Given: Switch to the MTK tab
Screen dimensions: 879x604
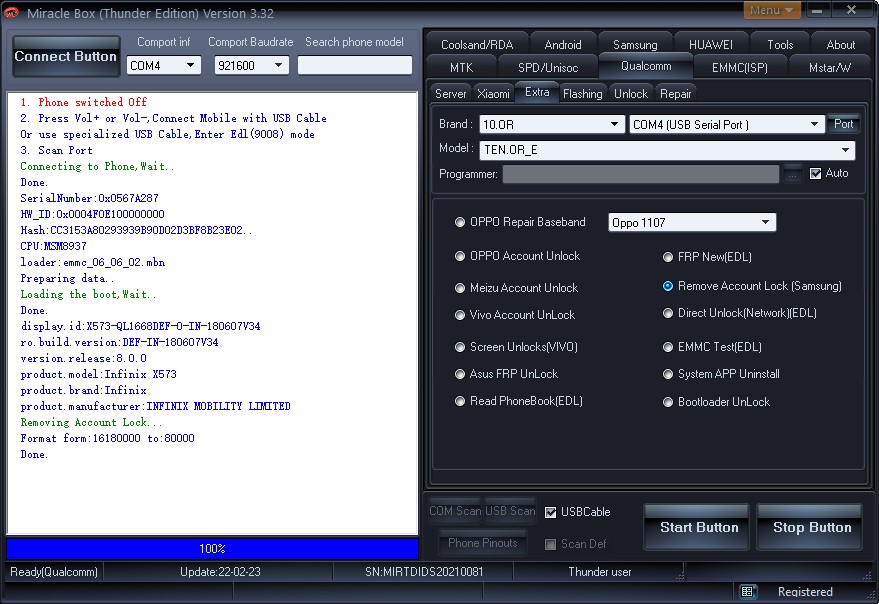Looking at the screenshot, I should (x=461, y=67).
